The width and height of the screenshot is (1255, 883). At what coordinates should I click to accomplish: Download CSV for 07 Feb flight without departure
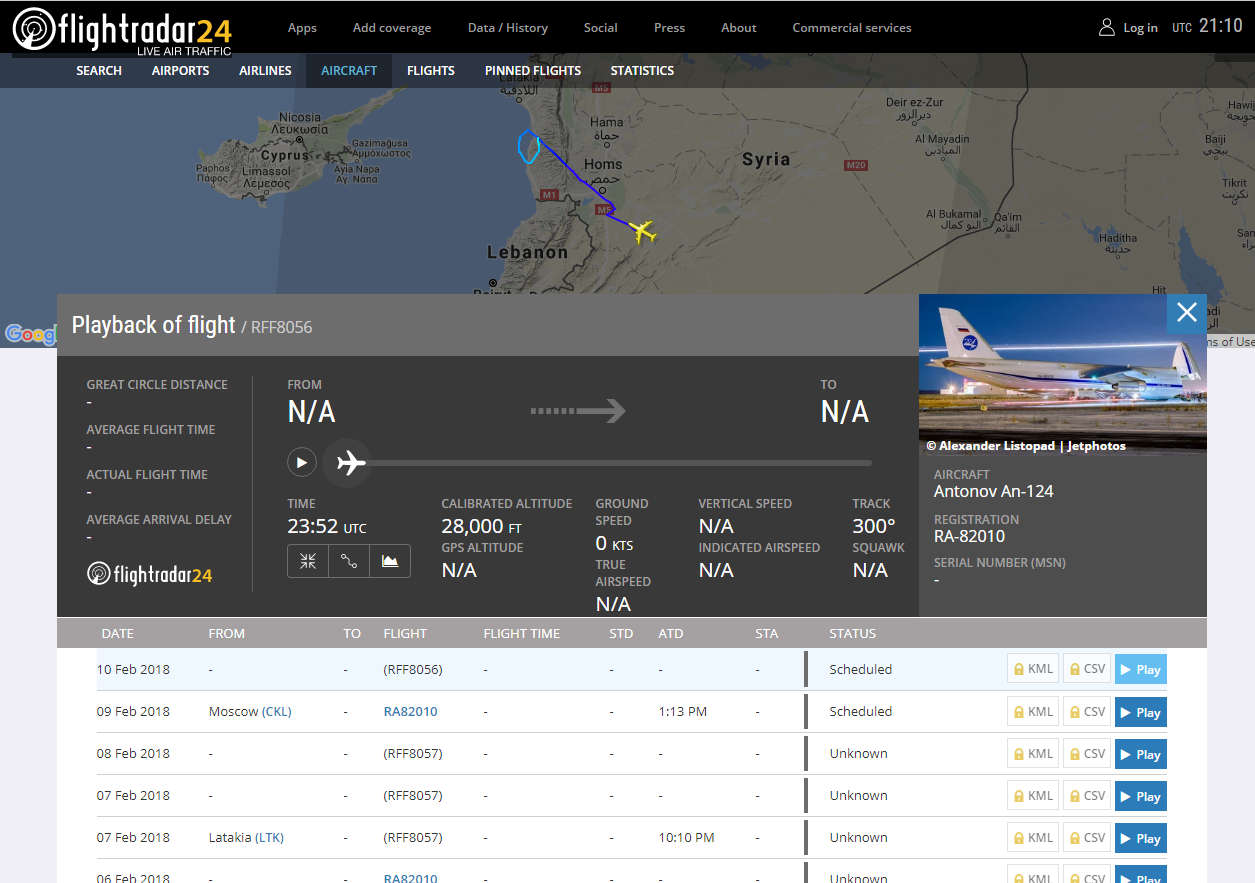pyautogui.click(x=1087, y=796)
